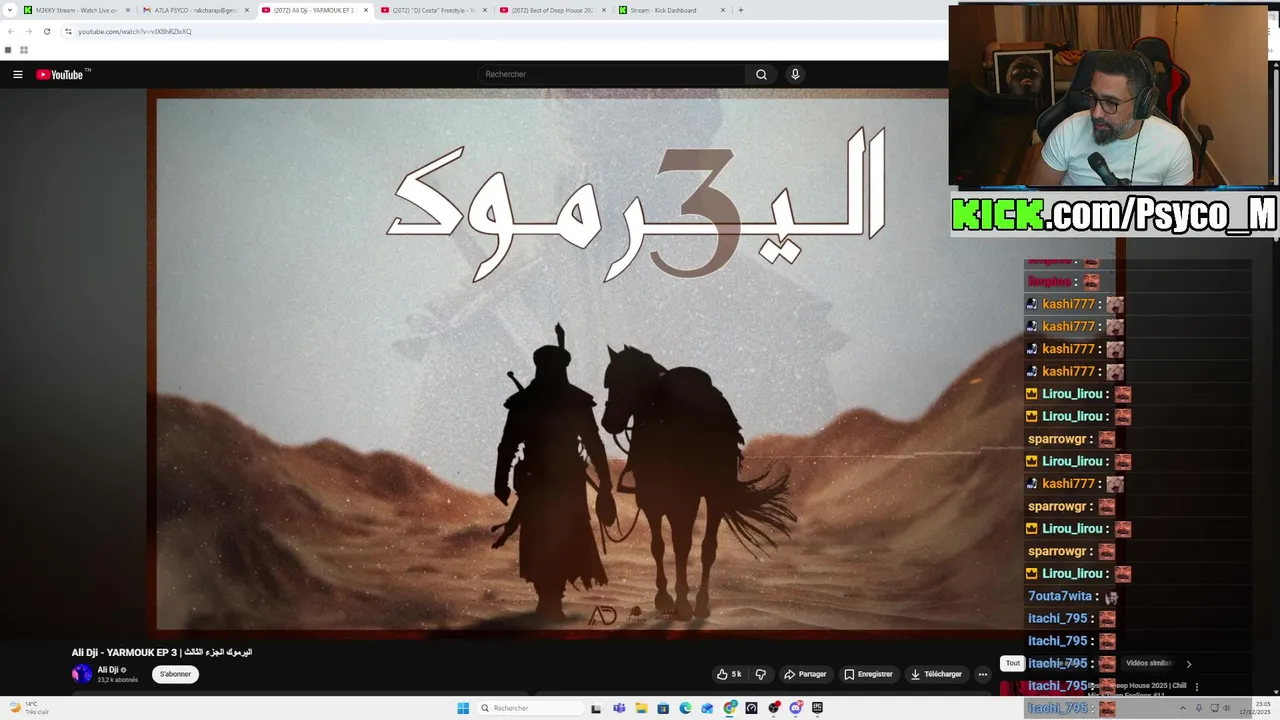View site information icon in address bar
The image size is (1280, 720).
coord(68,31)
